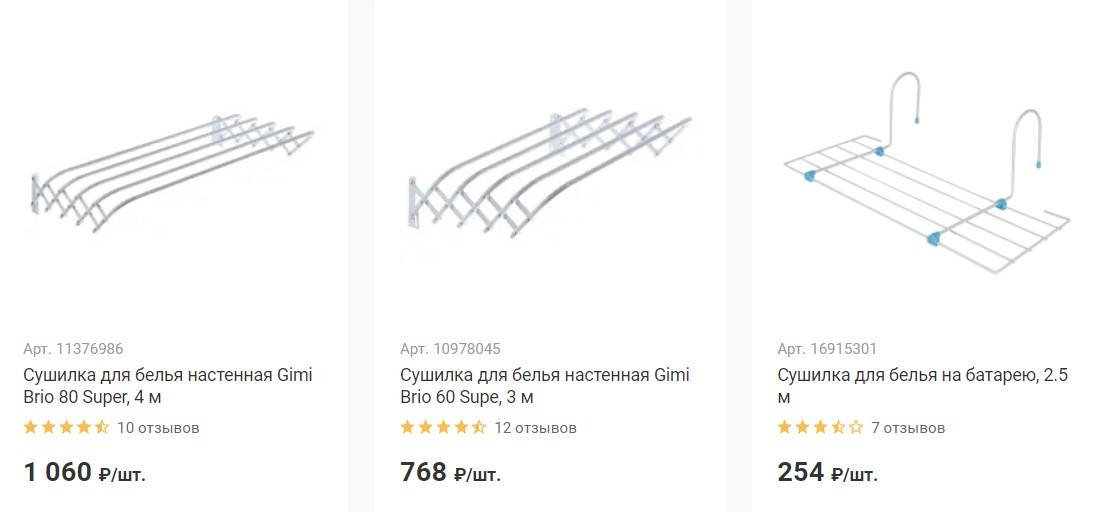Click article number 'Арт. 10978045'
This screenshot has width=1097, height=512.
(x=450, y=349)
